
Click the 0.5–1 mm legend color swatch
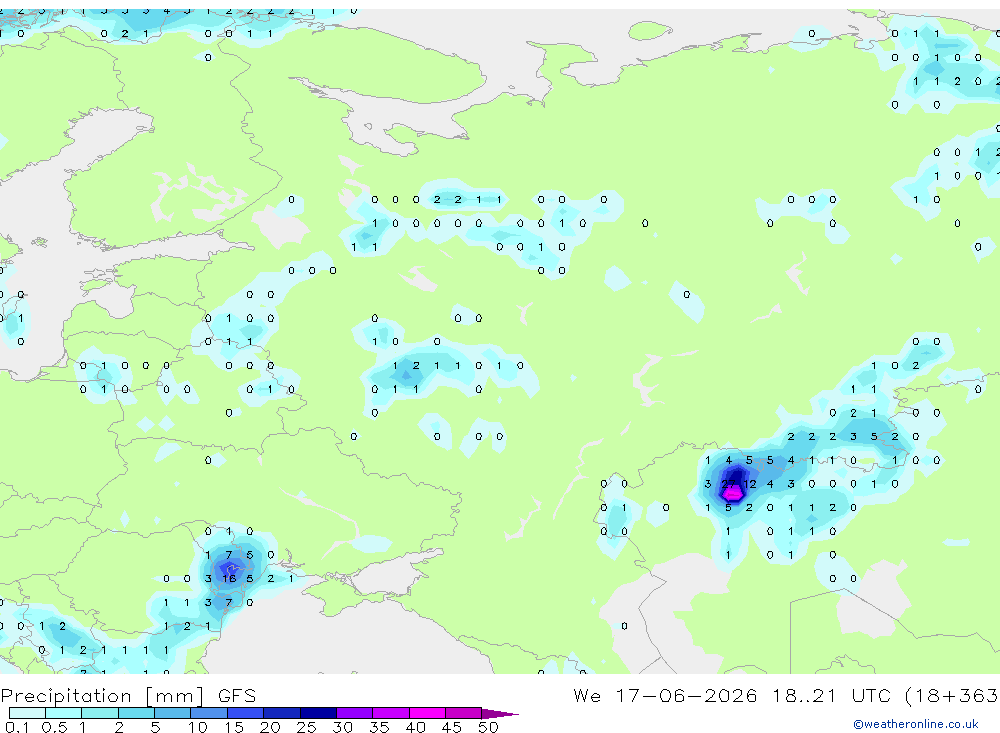(x=64, y=713)
